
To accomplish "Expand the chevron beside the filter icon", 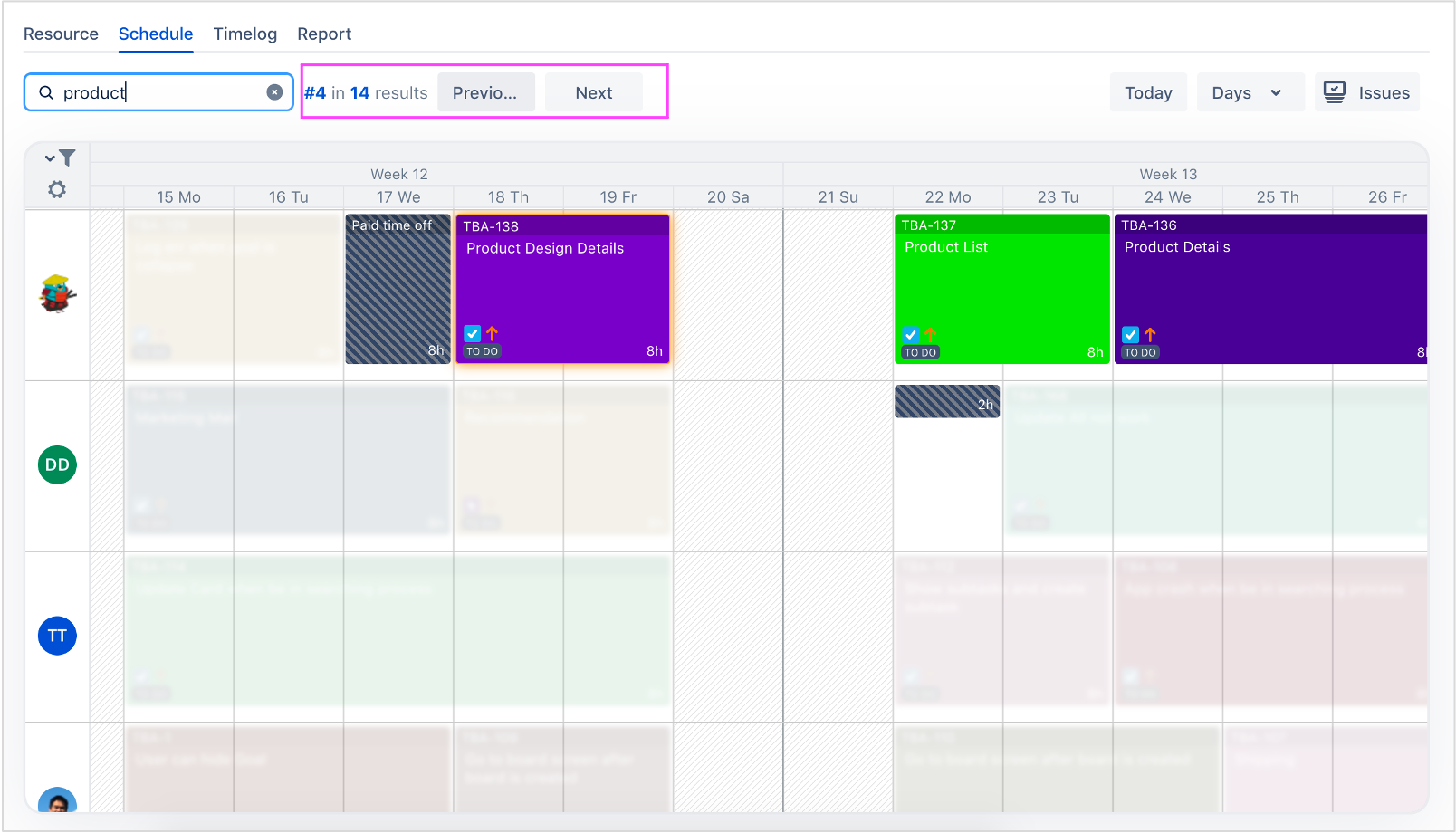I will tap(50, 158).
